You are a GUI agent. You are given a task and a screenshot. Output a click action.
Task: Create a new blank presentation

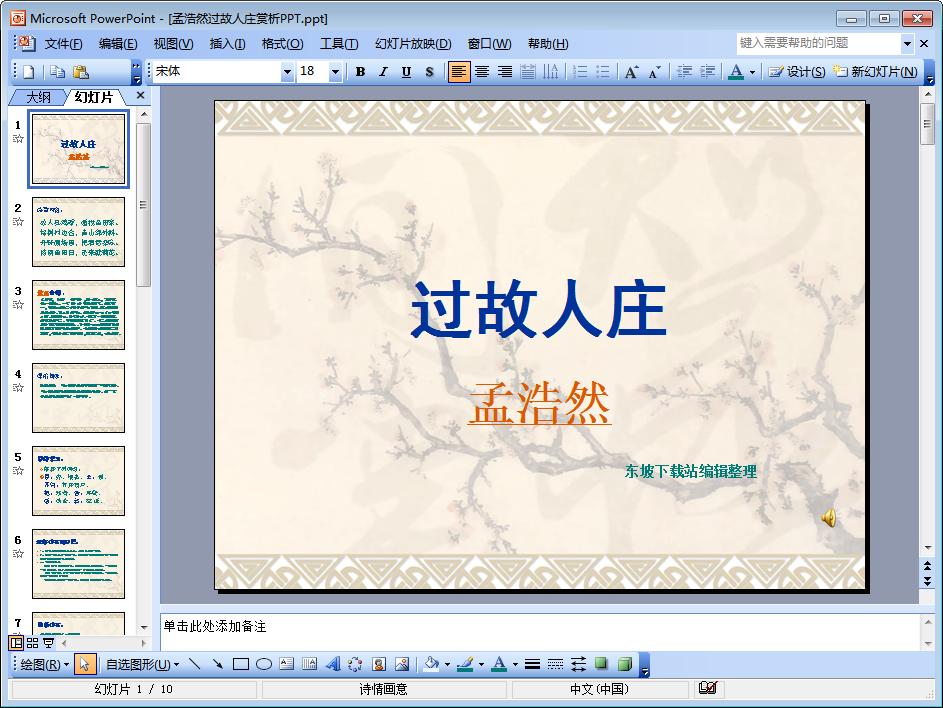pyautogui.click(x=28, y=72)
